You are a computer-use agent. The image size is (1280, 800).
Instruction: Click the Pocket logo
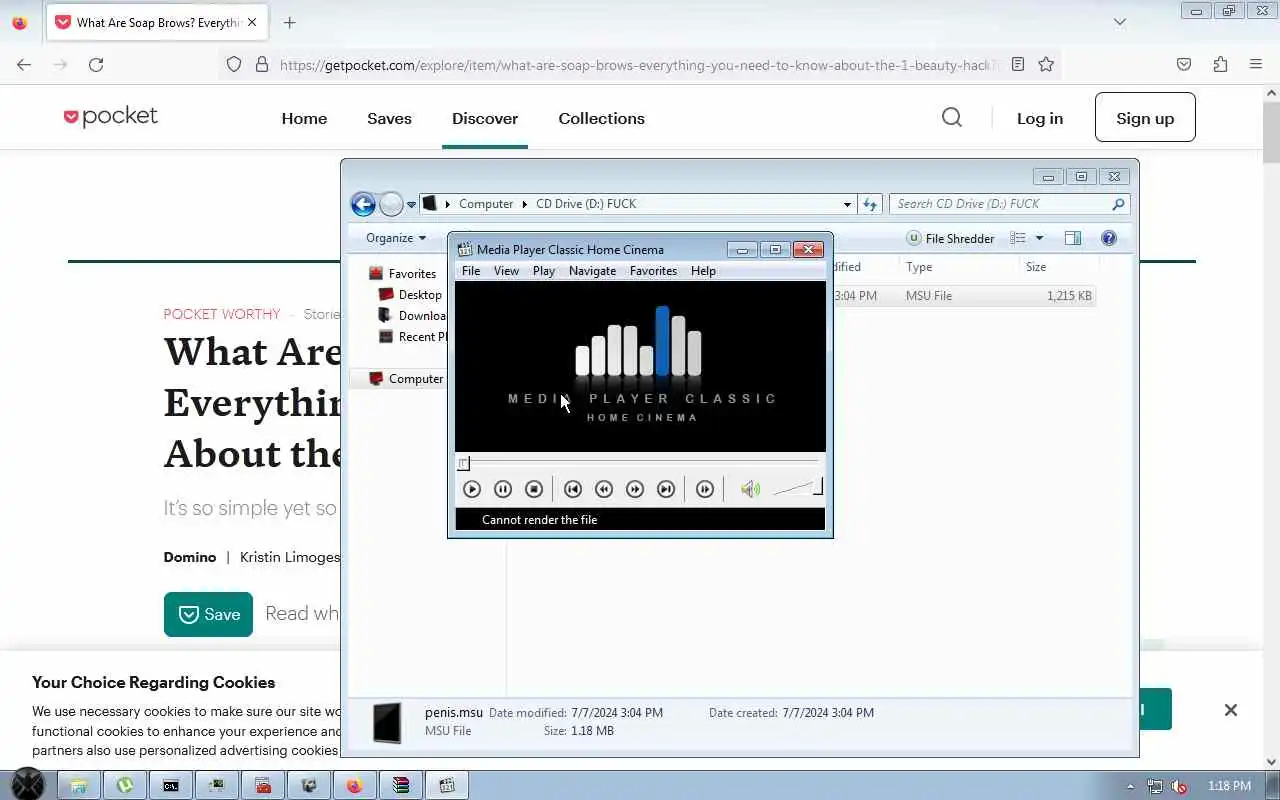[x=110, y=117]
